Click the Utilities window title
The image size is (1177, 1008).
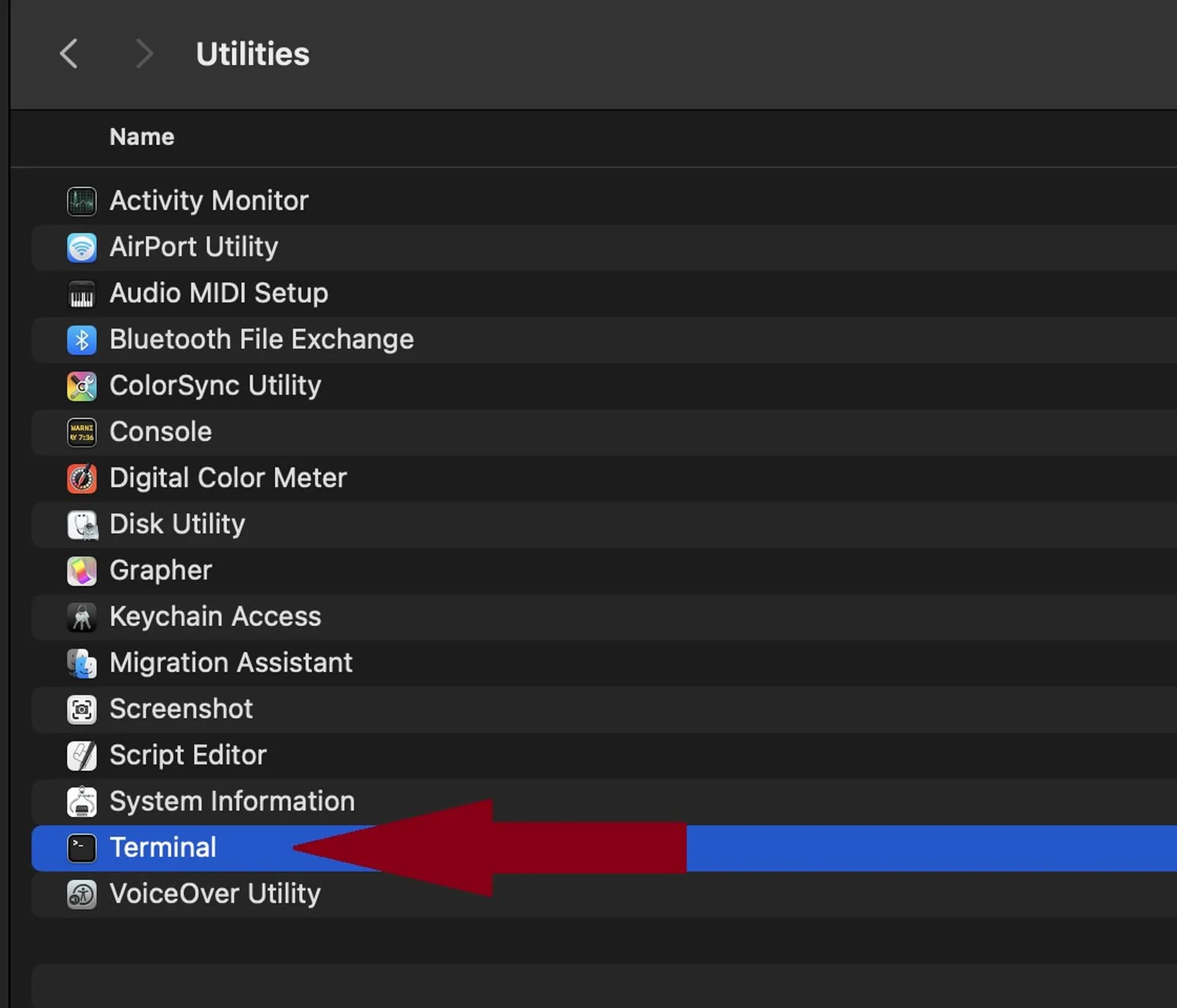[x=253, y=54]
